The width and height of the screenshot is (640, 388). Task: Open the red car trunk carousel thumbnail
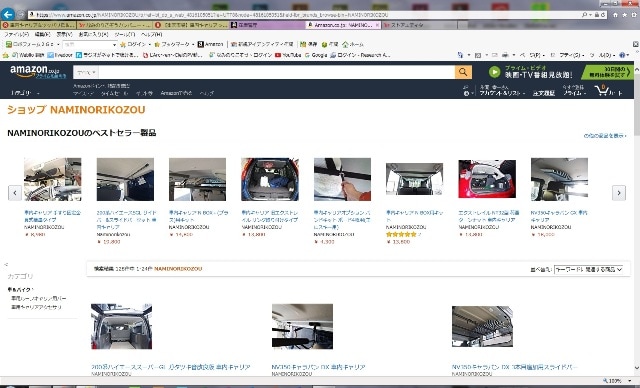[x=487, y=179]
